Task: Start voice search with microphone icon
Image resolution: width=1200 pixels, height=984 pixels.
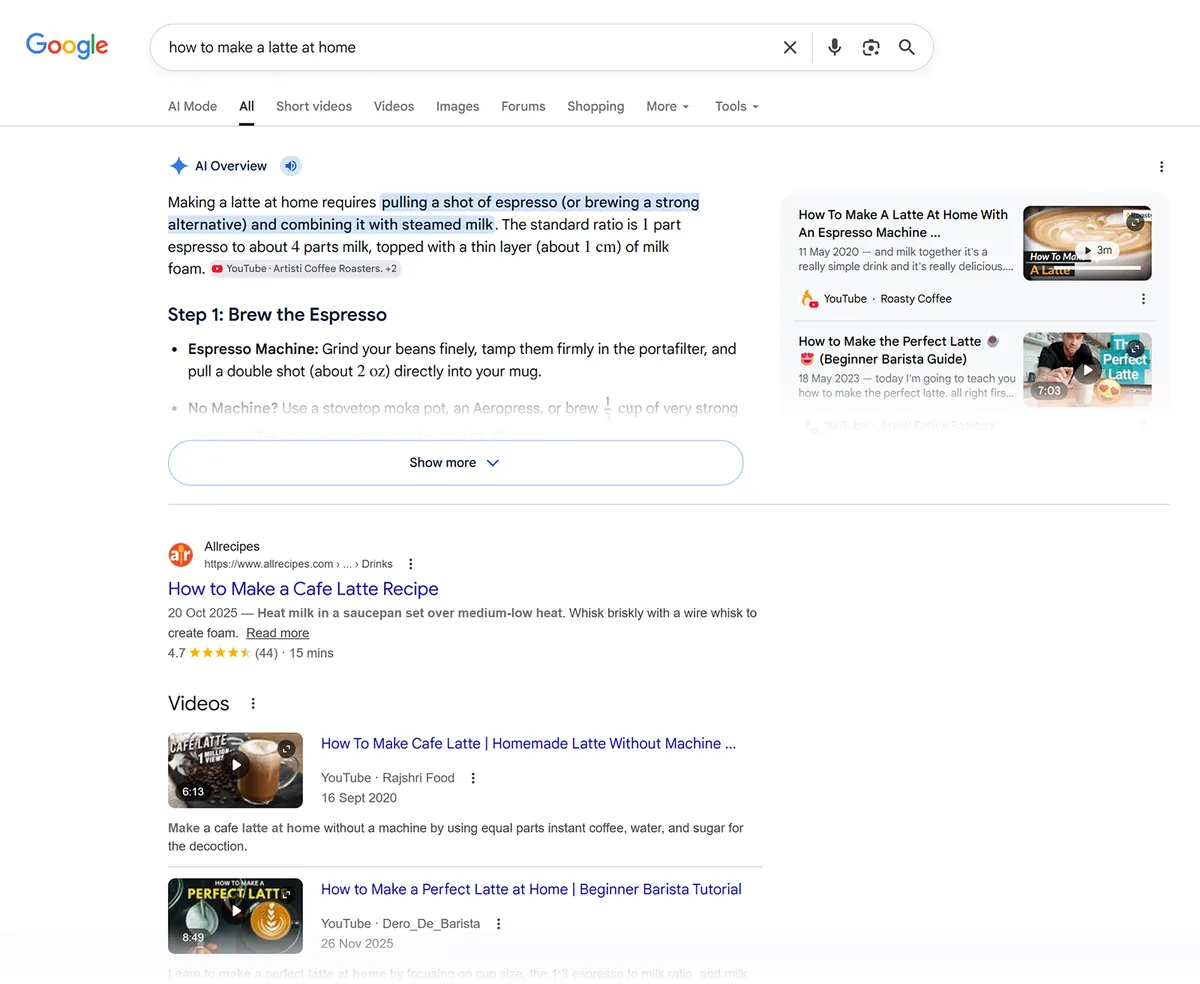Action: coord(835,47)
